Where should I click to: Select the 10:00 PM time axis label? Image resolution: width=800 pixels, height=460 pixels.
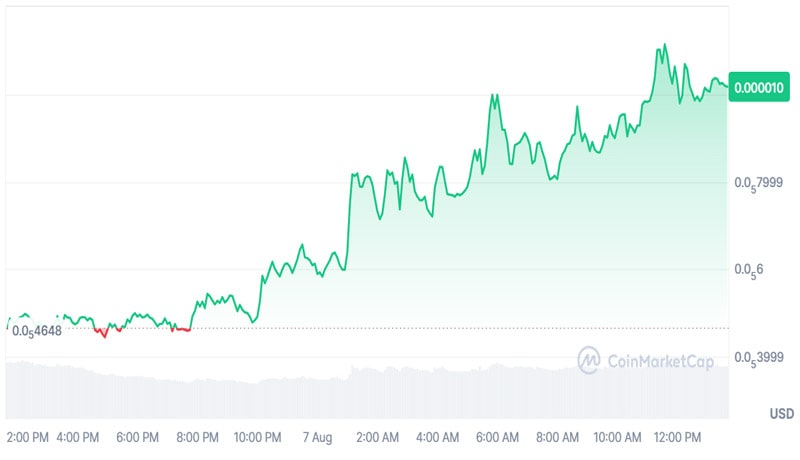[x=257, y=438]
